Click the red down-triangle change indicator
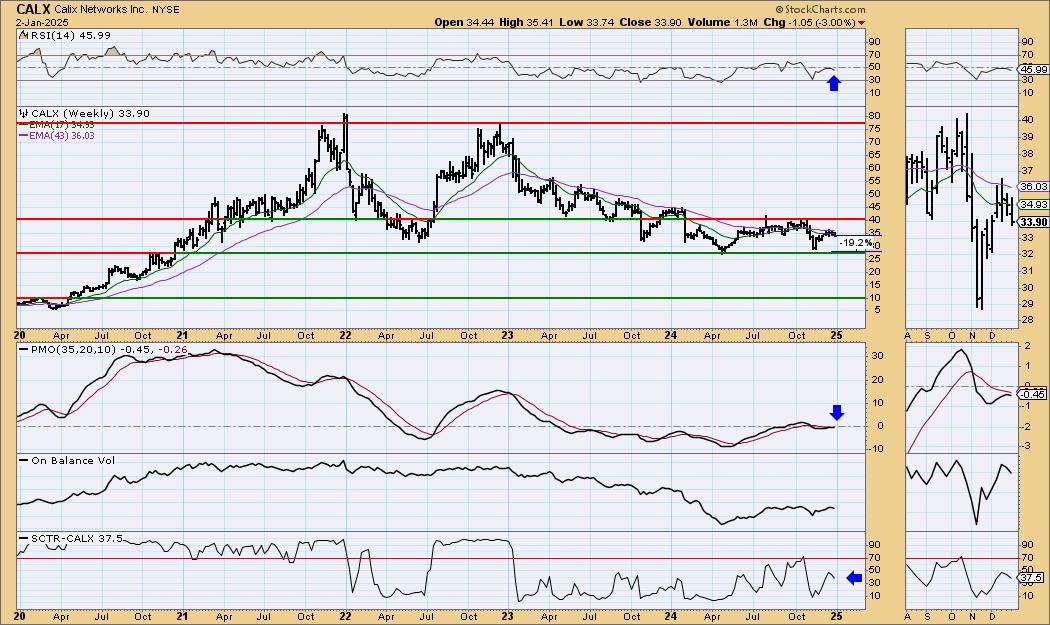 pos(861,23)
